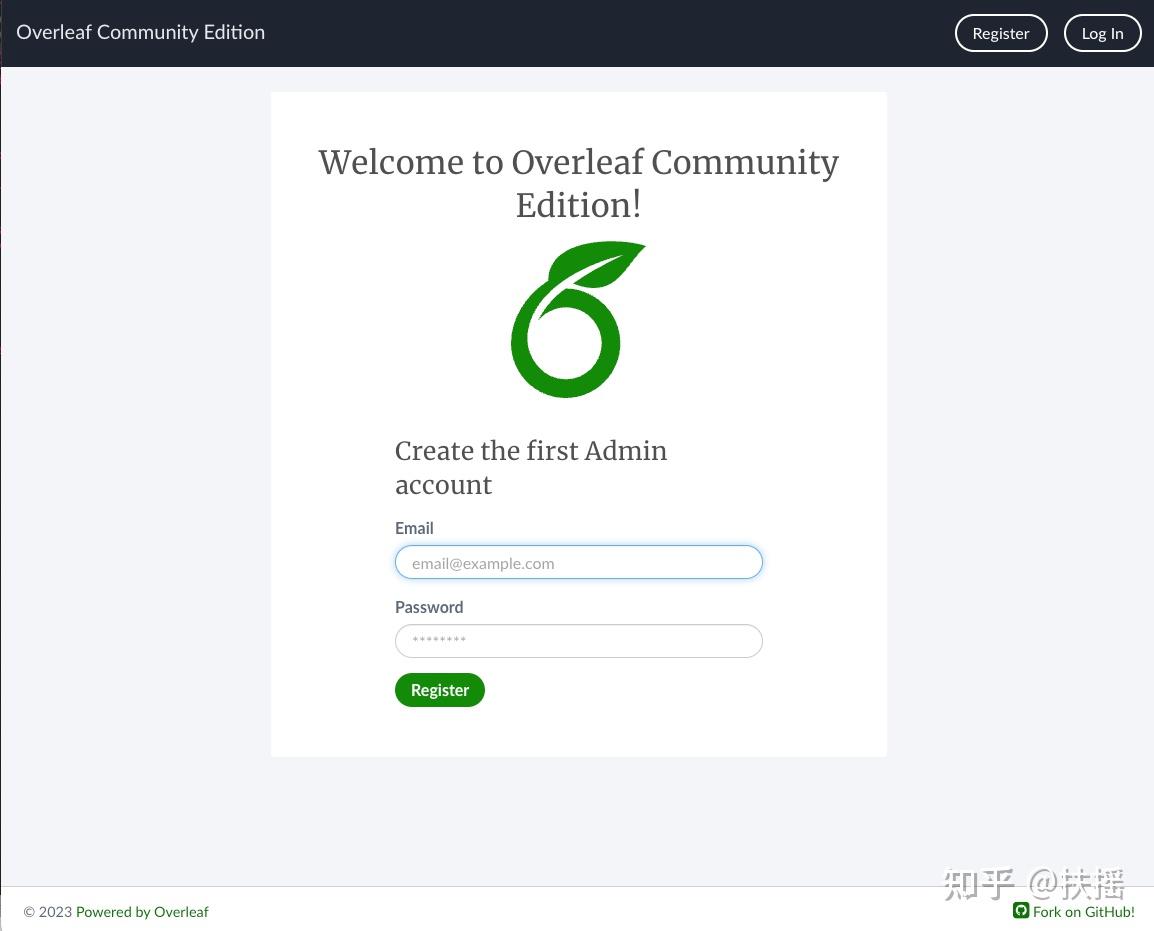Click the small GitHub logo near Fork link
Screen dimensions: 1154x931
[x=1021, y=911]
